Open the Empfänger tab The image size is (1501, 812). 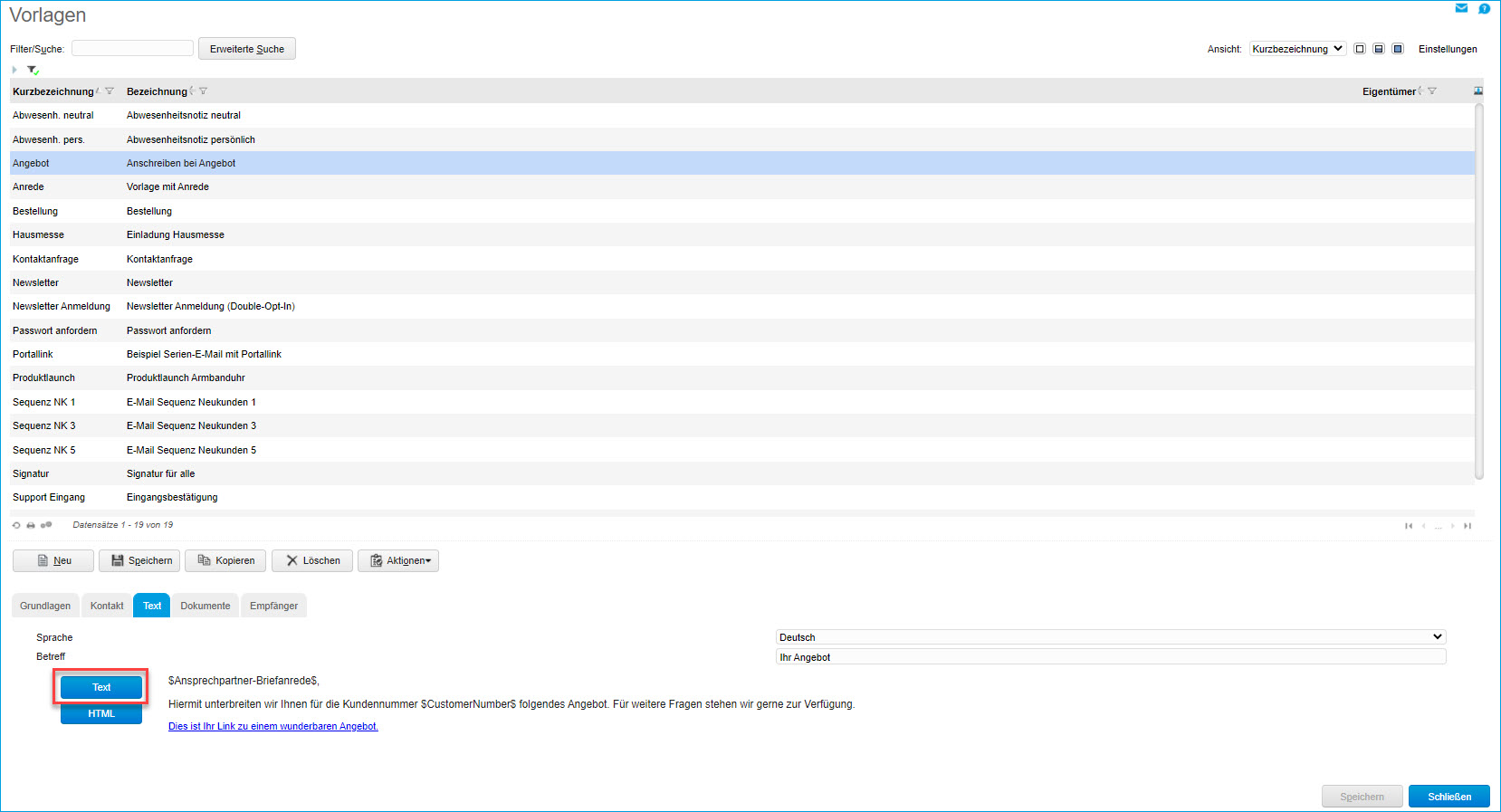tap(273, 606)
